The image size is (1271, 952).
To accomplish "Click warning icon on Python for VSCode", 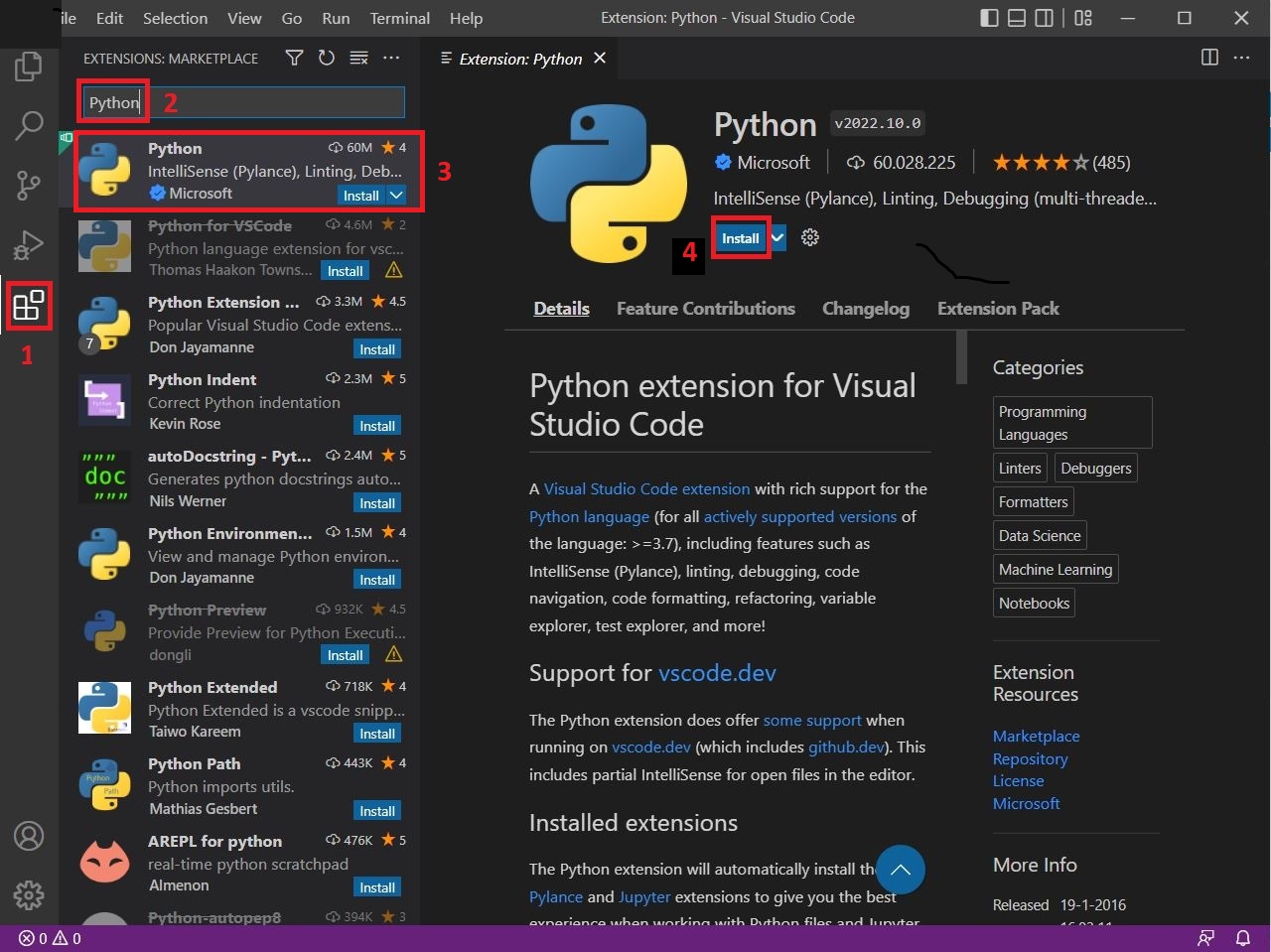I will click(393, 270).
